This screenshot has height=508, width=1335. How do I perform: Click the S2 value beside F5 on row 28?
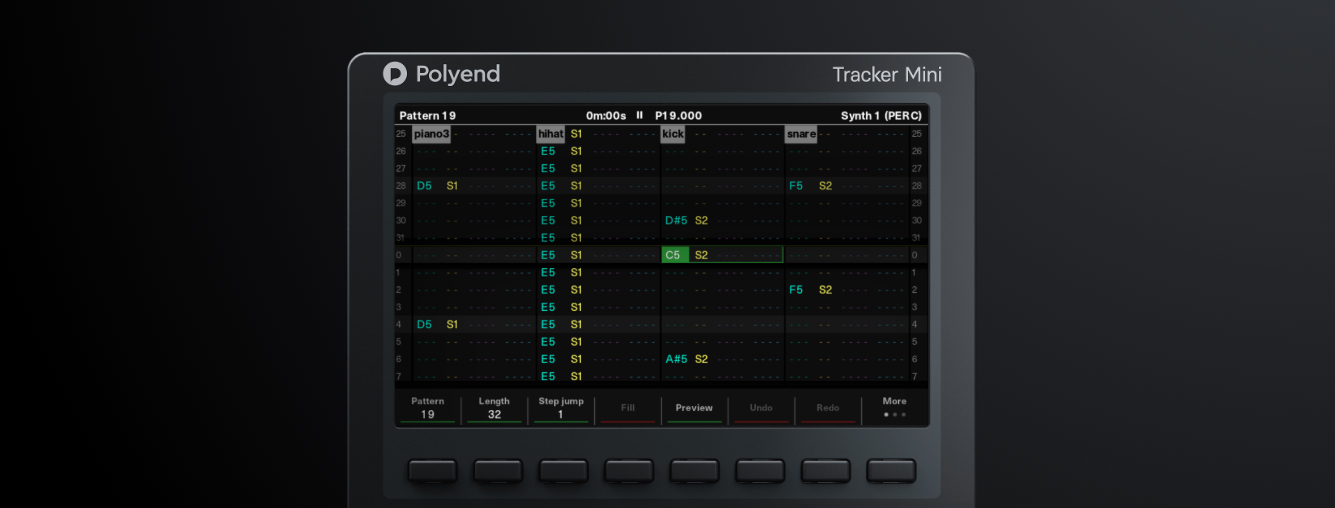coord(825,186)
